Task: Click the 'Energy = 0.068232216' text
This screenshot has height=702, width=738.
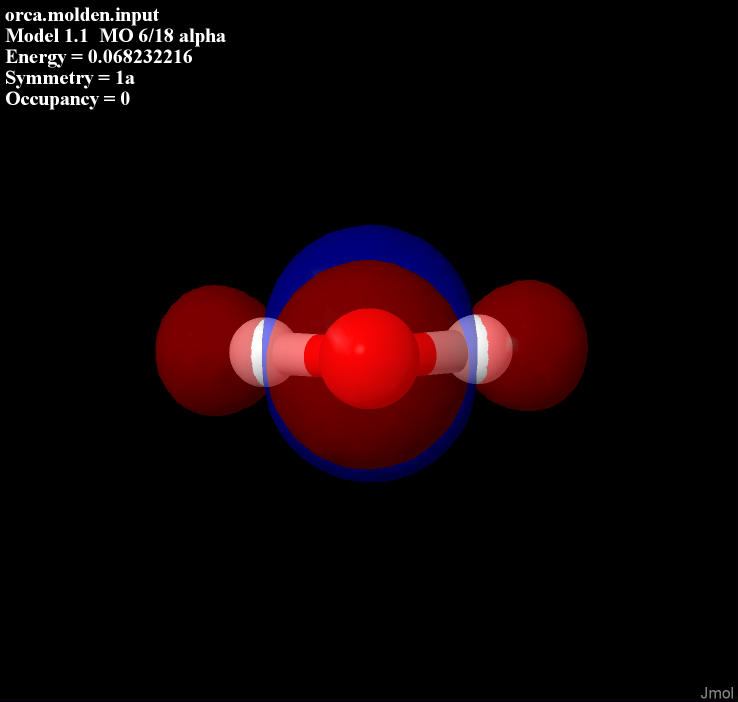Action: click(x=99, y=57)
